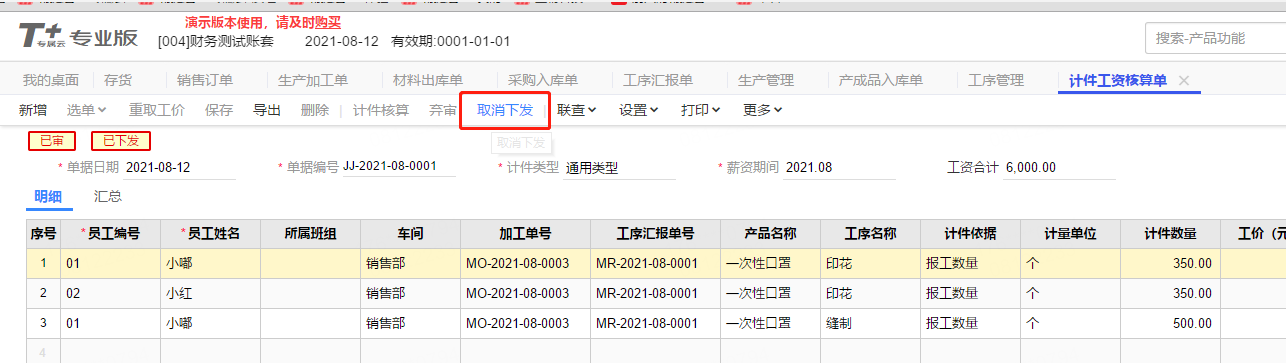Switch to 材料出库单 tab
Viewport: 1286px width, 363px height.
pos(428,80)
